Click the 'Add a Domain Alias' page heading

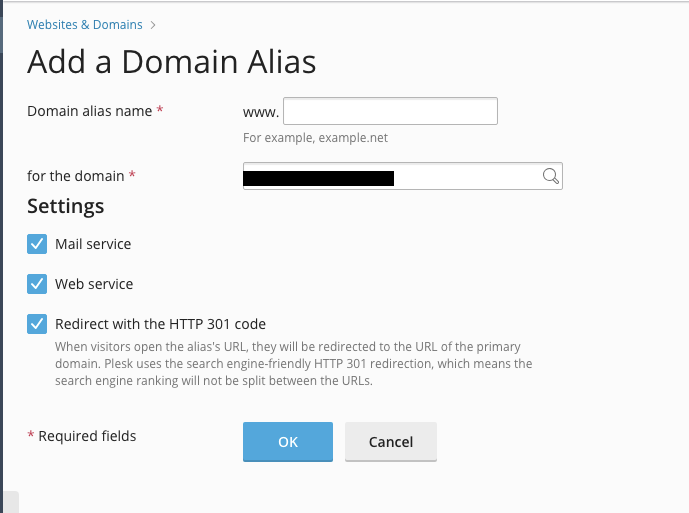click(x=171, y=62)
